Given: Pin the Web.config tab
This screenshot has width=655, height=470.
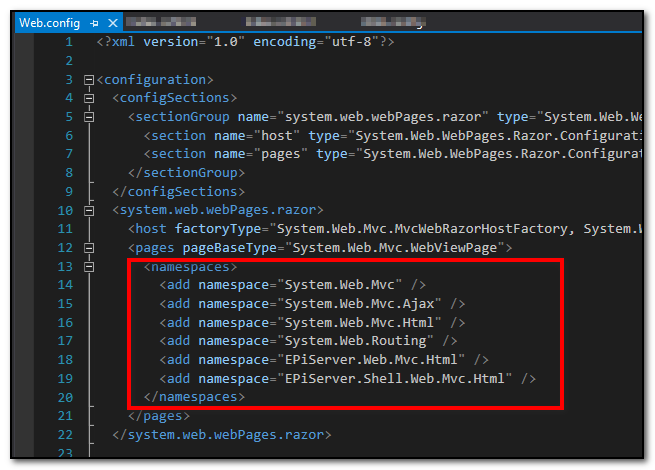Looking at the screenshot, I should coord(94,22).
